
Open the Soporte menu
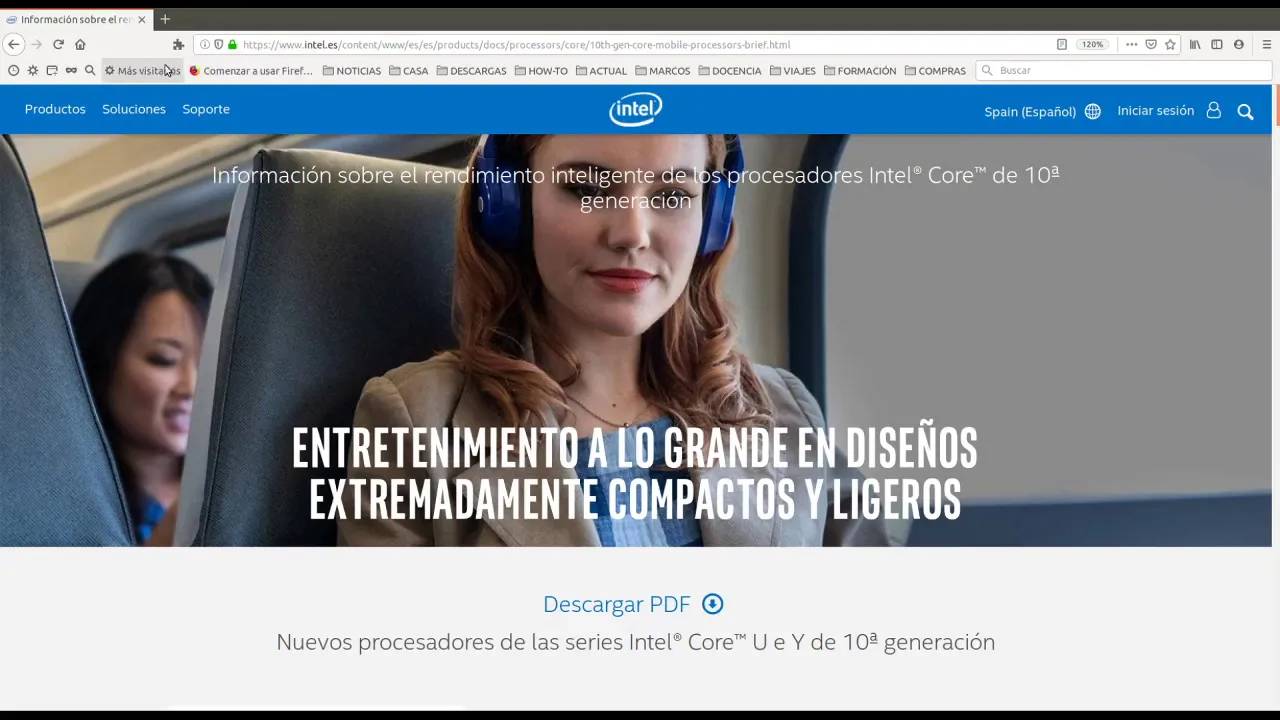(x=206, y=109)
